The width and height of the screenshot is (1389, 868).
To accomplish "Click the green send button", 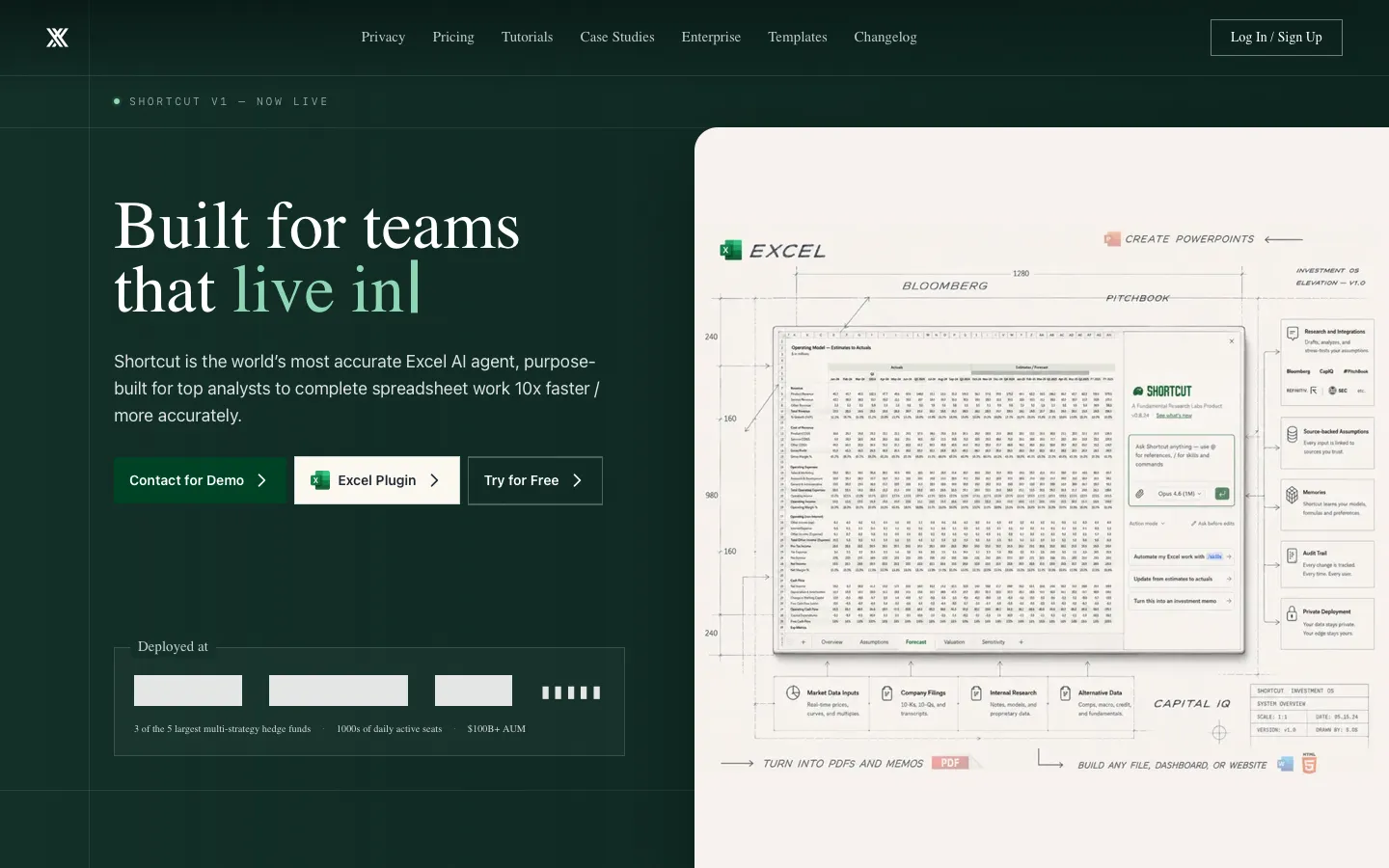I will [x=1222, y=494].
